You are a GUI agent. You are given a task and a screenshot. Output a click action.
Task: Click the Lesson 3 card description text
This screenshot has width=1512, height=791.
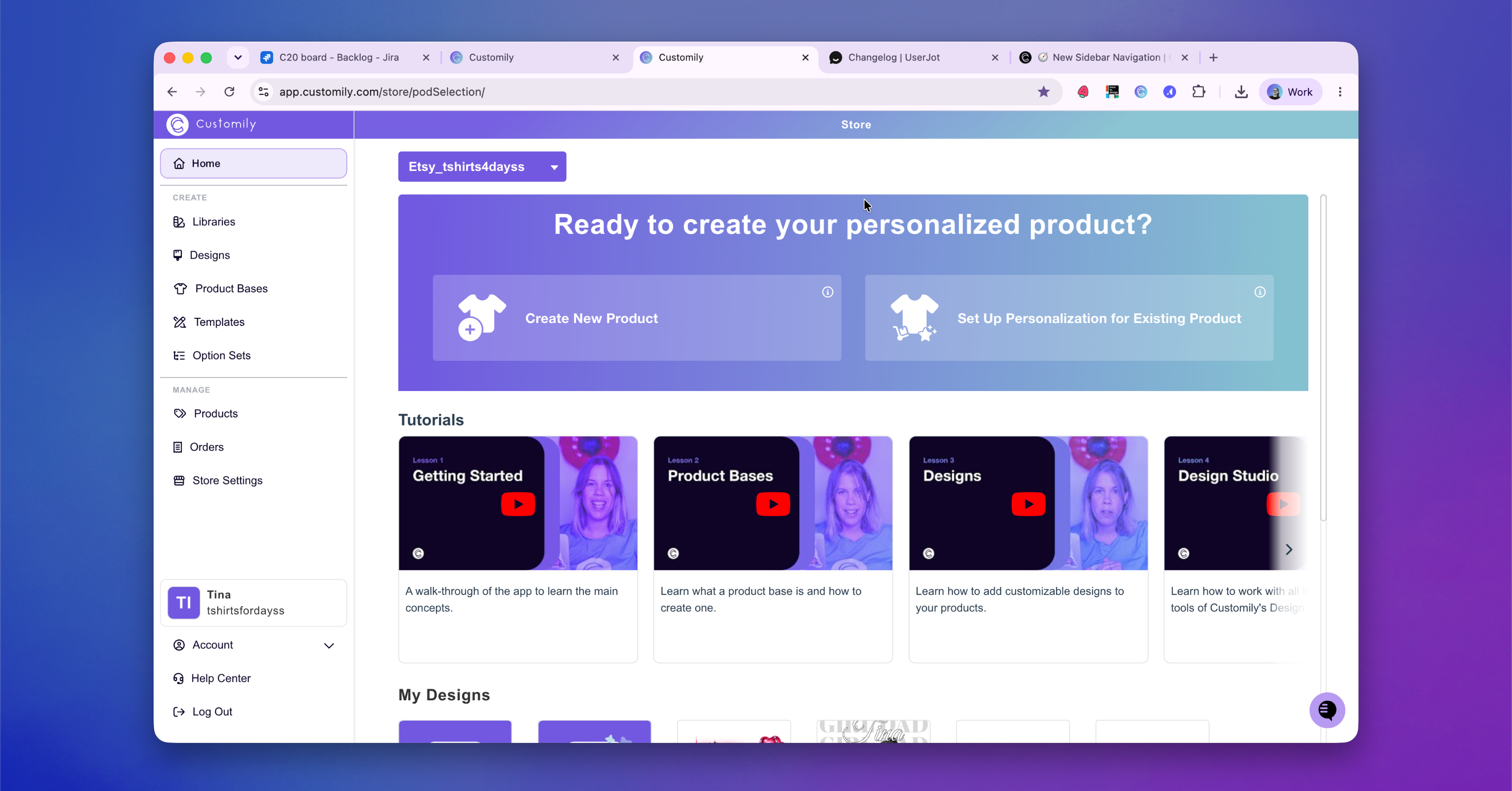pos(1020,599)
